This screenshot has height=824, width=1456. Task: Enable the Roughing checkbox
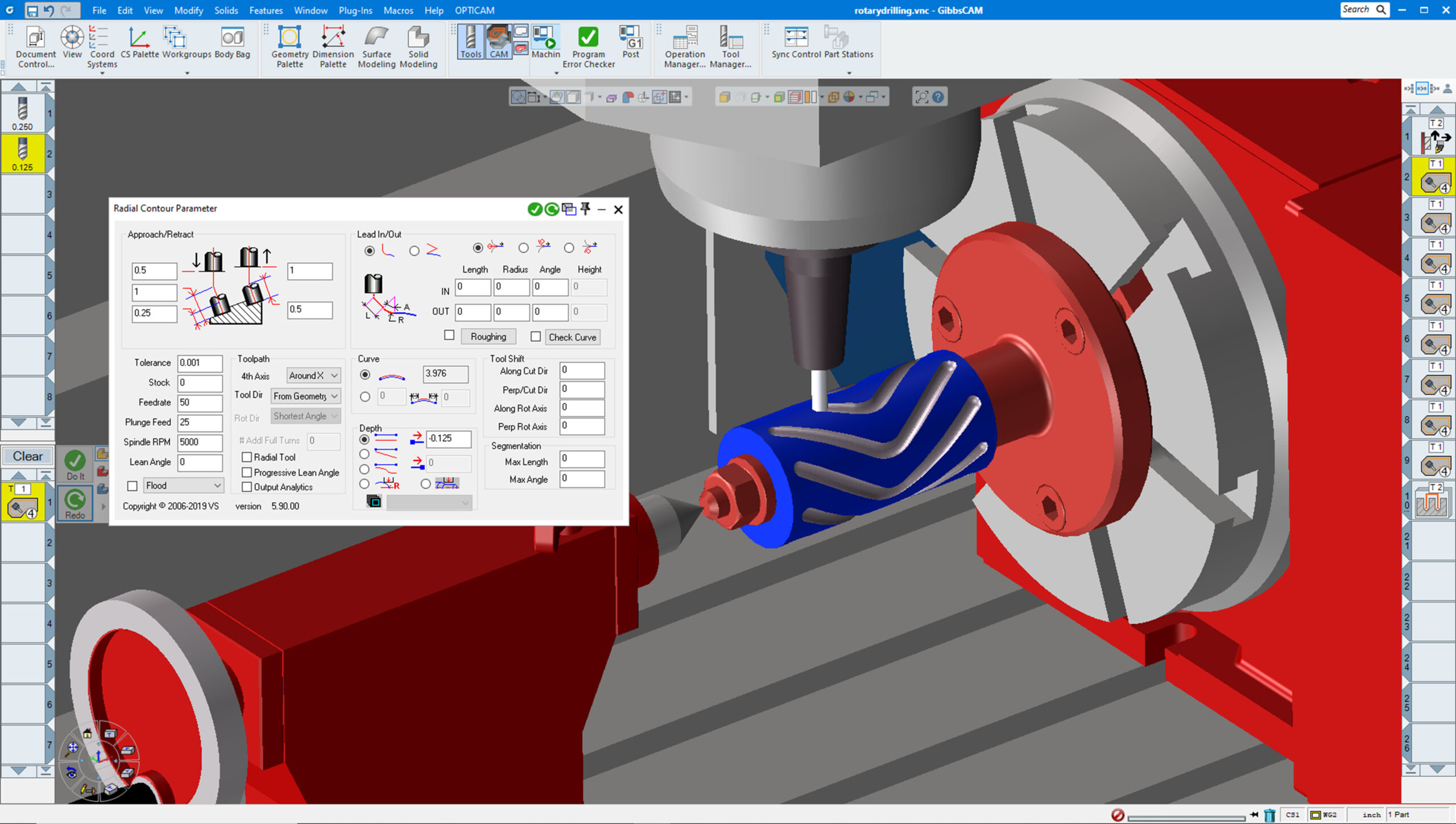tap(449, 336)
